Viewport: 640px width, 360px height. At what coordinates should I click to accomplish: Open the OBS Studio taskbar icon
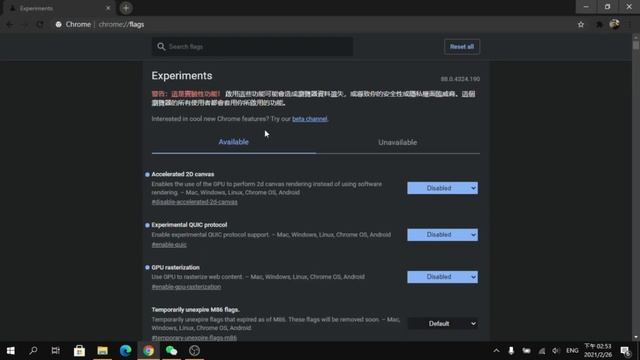(194, 351)
